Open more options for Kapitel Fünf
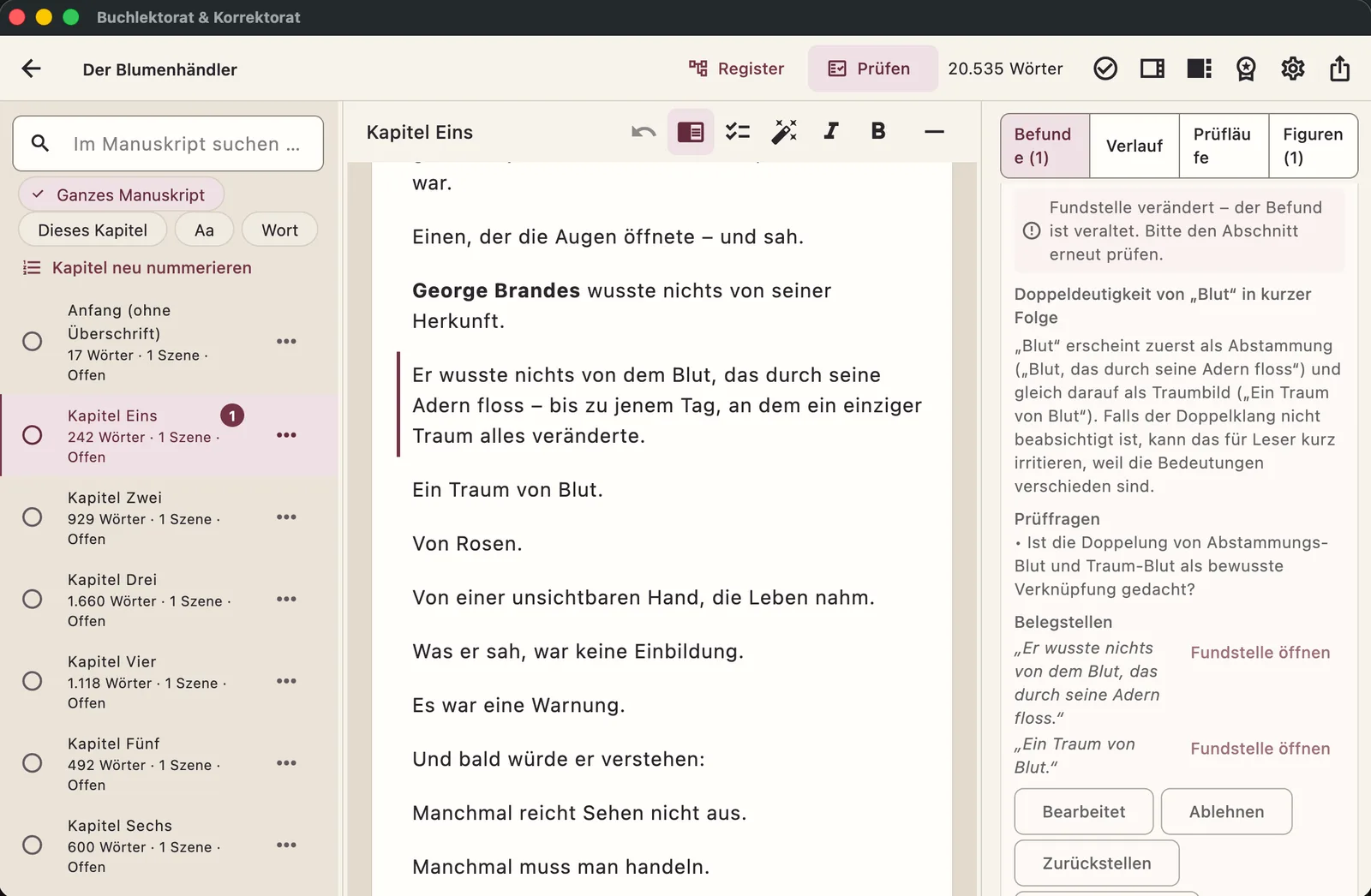The width and height of the screenshot is (1371, 896). tap(286, 763)
